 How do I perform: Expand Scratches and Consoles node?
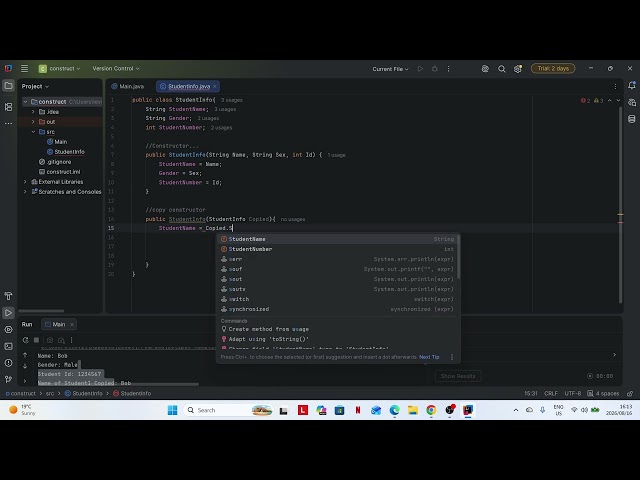point(25,192)
